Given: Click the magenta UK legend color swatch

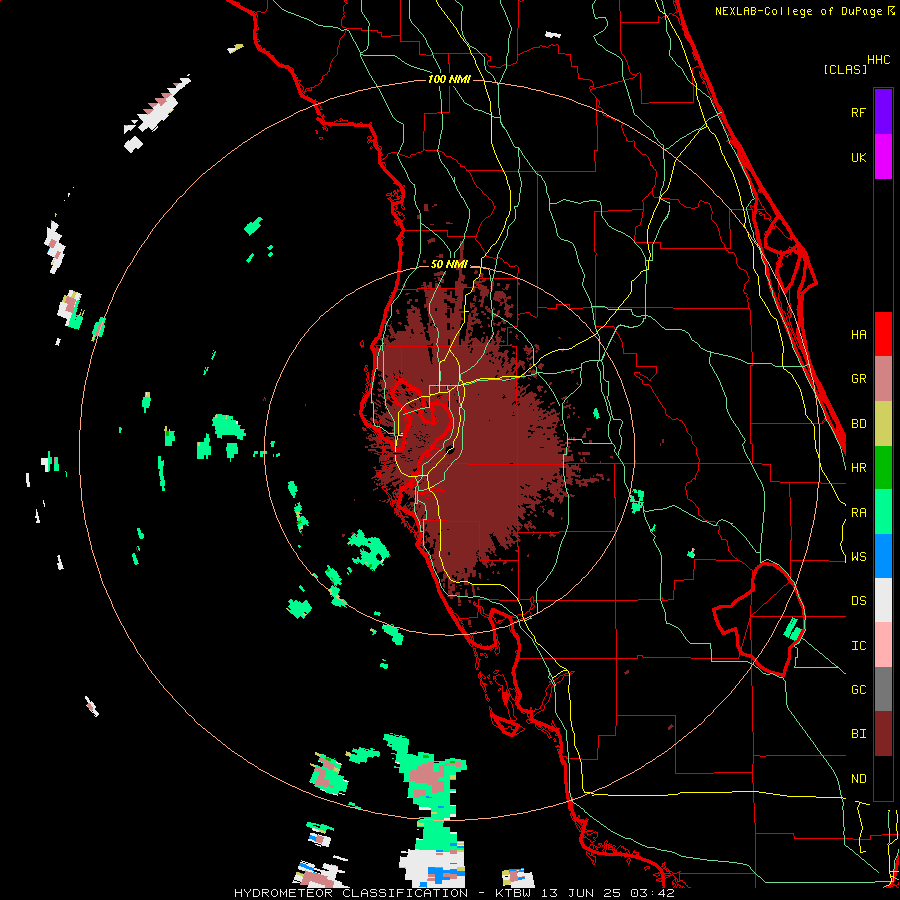Looking at the screenshot, I should 883,157.
